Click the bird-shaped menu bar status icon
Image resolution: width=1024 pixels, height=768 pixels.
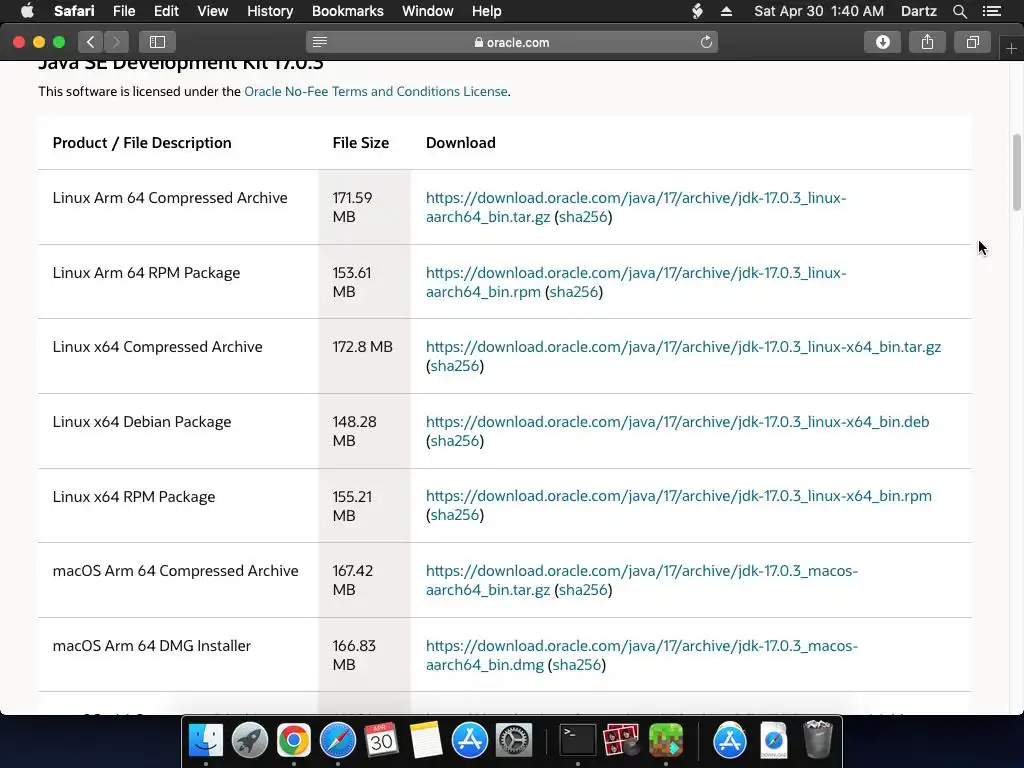697,11
